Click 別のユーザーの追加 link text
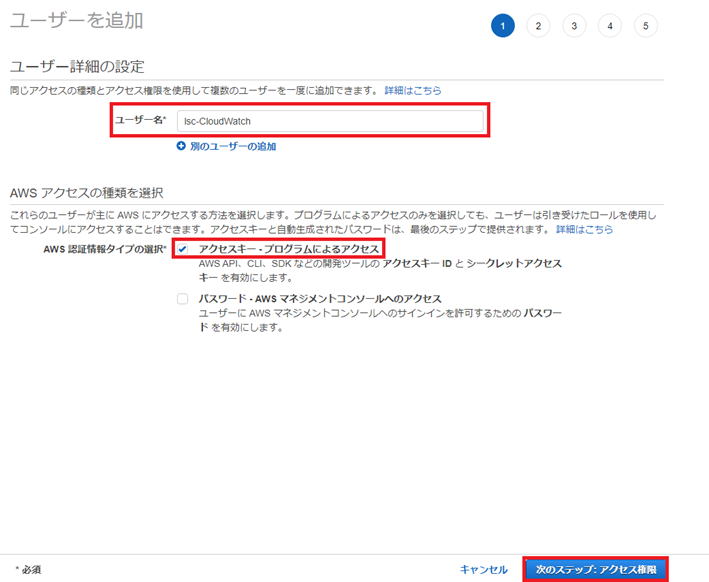Screen dimensions: 709x582 pyautogui.click(x=233, y=147)
